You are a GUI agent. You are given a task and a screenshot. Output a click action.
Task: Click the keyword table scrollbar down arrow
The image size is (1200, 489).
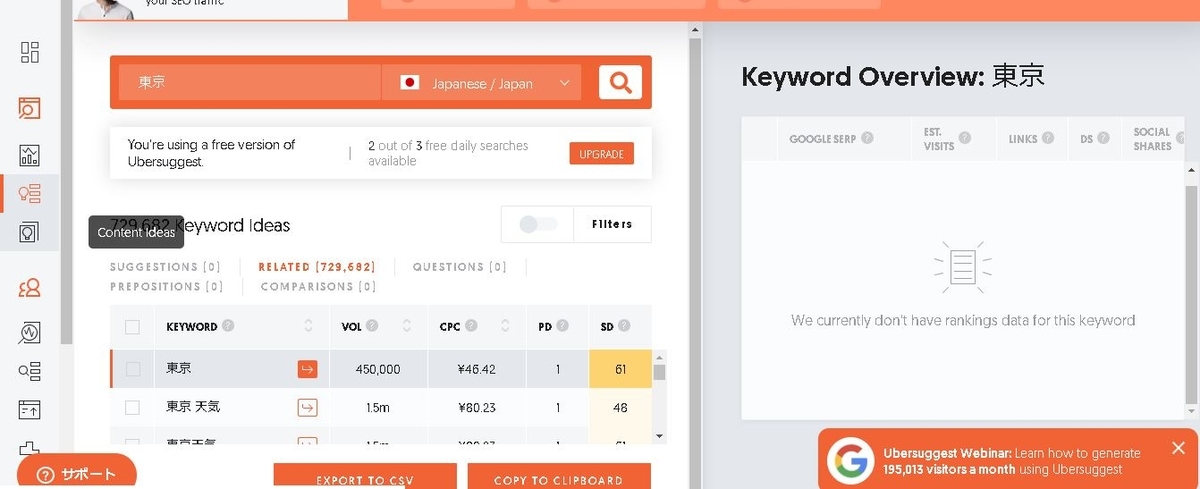pyautogui.click(x=659, y=436)
